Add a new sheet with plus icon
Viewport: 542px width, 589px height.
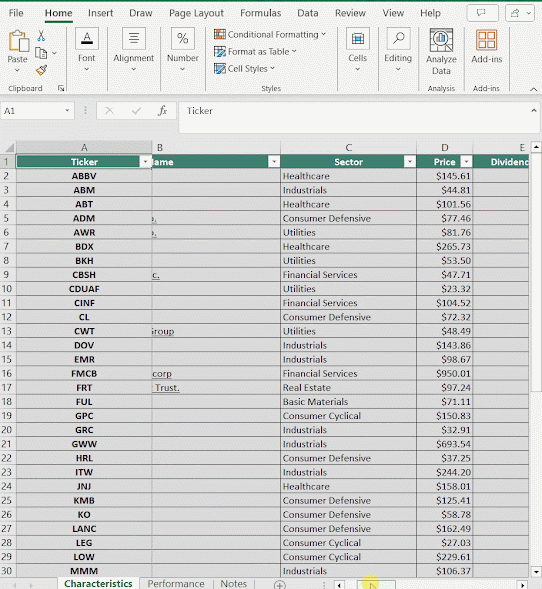coord(279,584)
